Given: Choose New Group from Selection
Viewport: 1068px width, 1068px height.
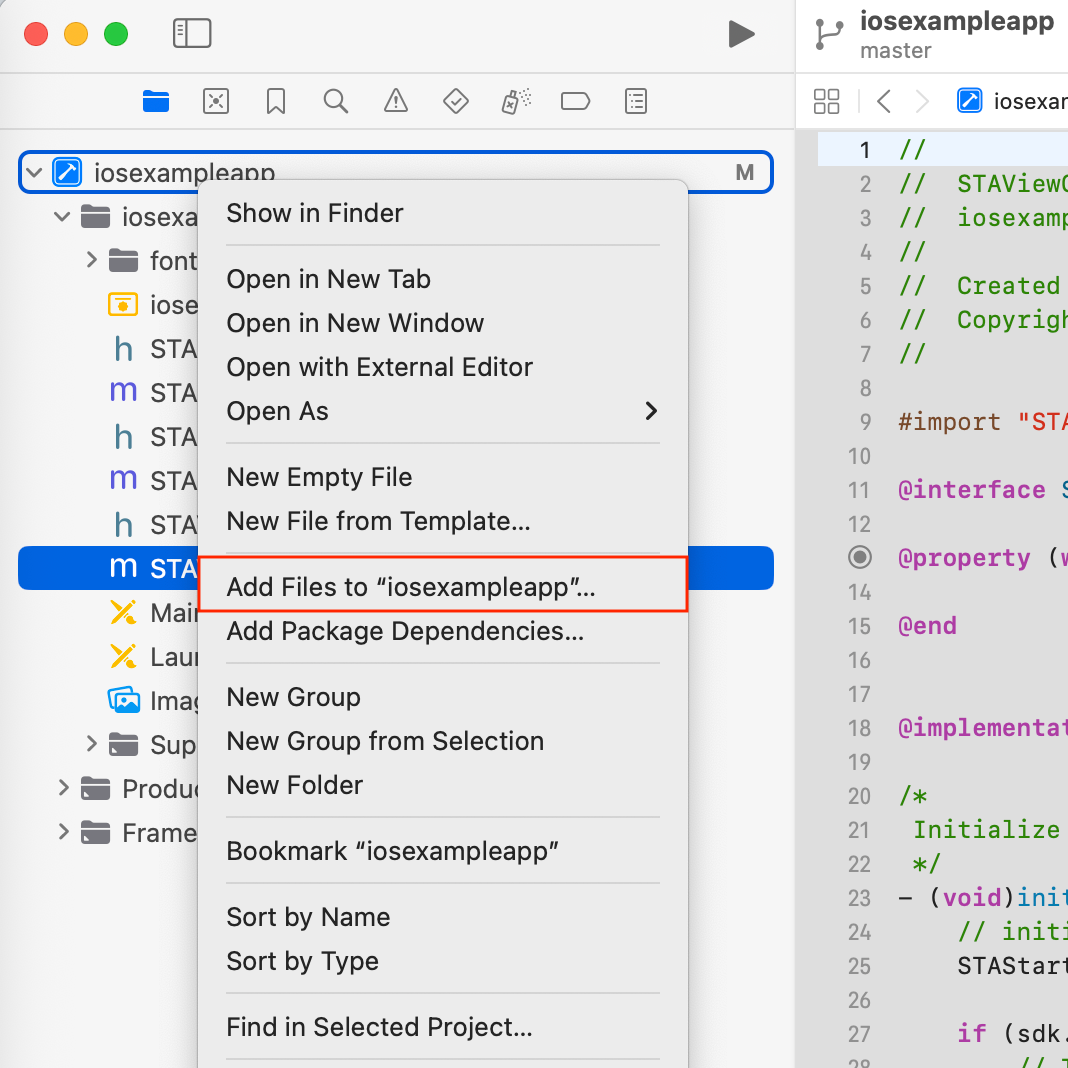Looking at the screenshot, I should click(443, 741).
